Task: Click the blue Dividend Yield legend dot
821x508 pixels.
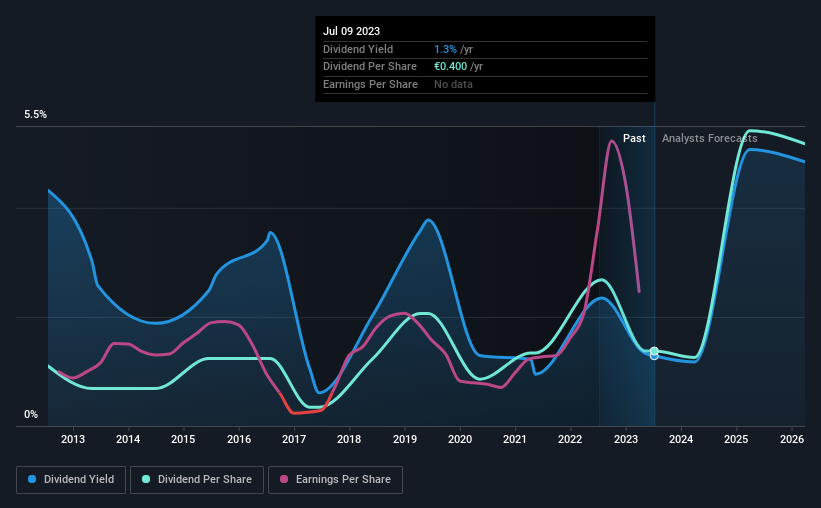Action: [32, 479]
